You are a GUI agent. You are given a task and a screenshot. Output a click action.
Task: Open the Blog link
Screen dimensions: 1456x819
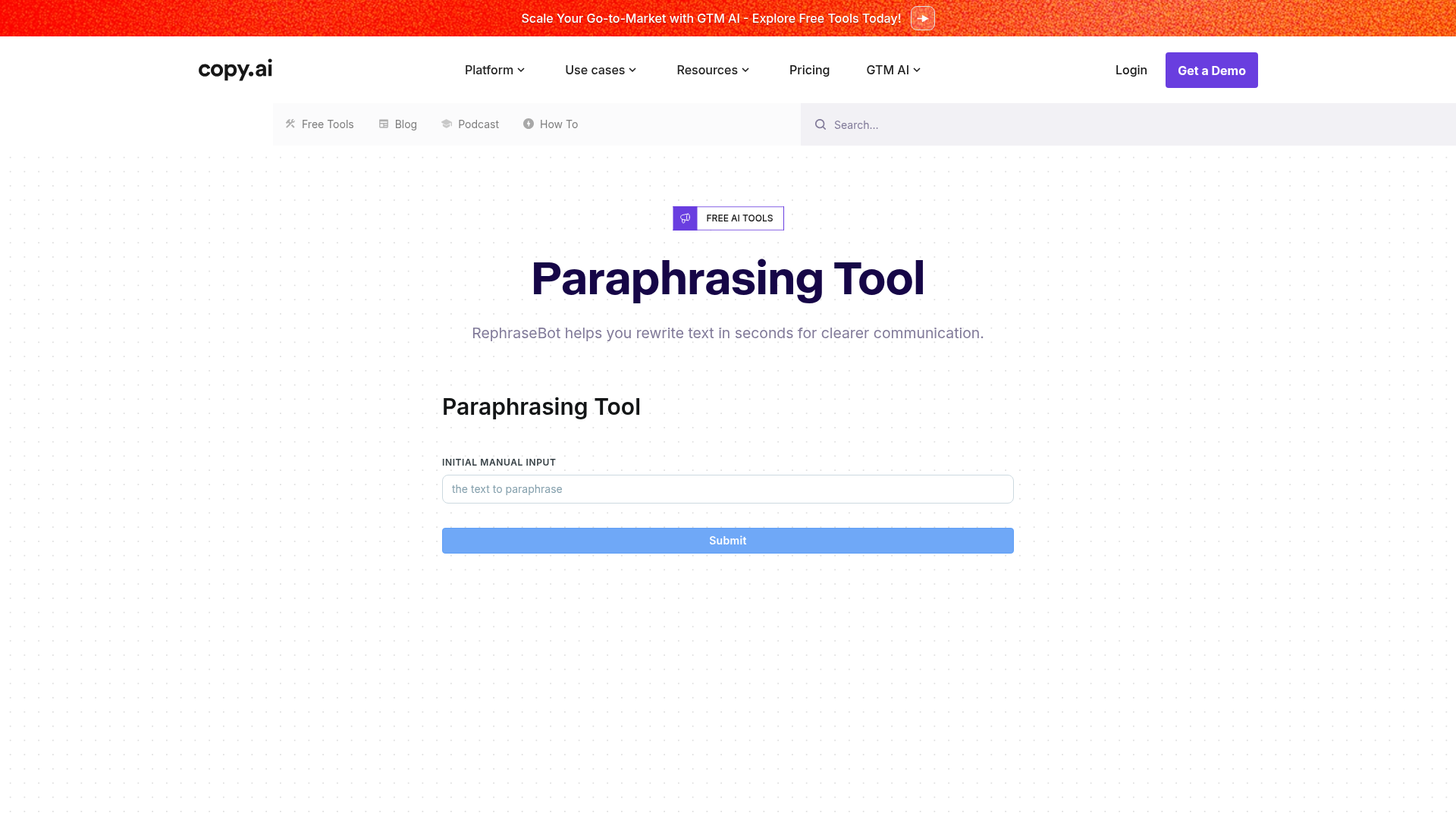397,124
